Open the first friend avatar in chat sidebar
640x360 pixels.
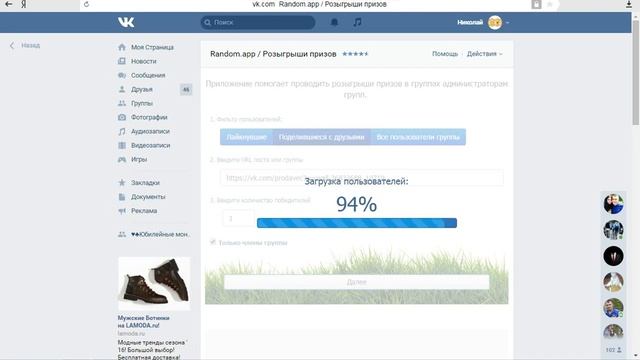coord(613,204)
